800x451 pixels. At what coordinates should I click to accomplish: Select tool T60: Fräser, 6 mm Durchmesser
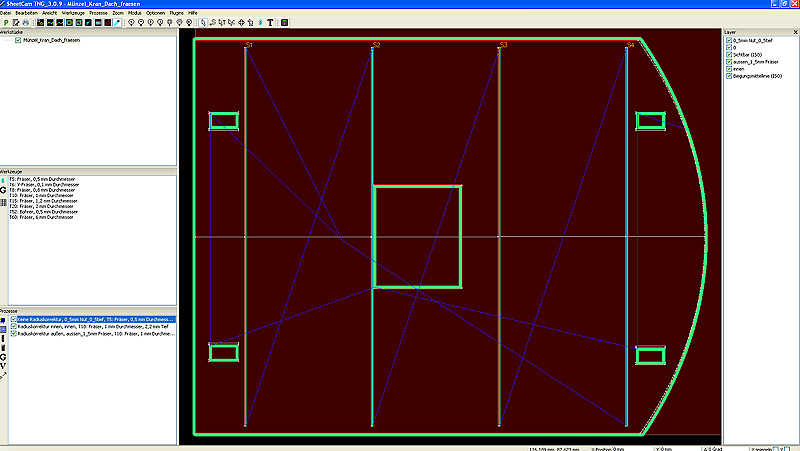(41, 217)
